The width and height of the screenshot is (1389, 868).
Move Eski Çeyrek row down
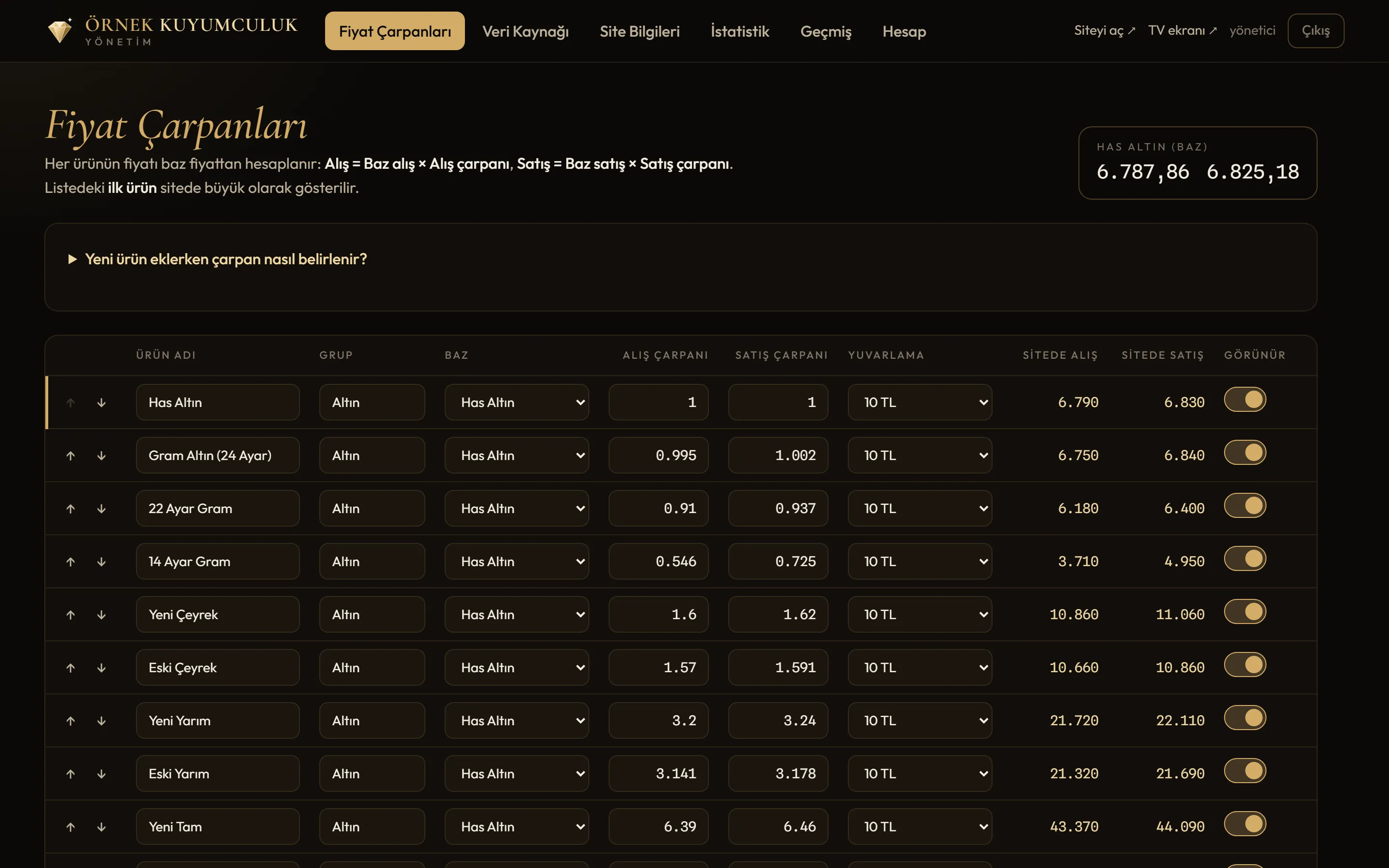coord(102,668)
